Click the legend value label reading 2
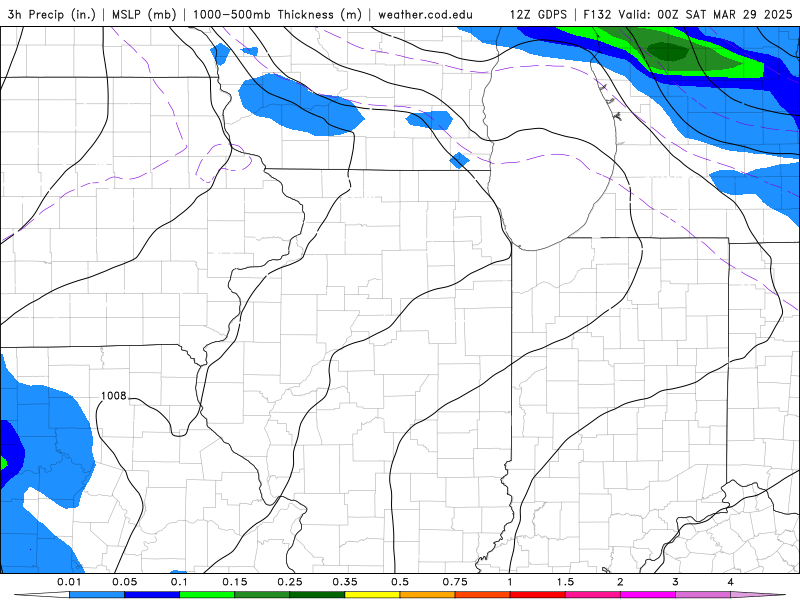 click(x=620, y=582)
